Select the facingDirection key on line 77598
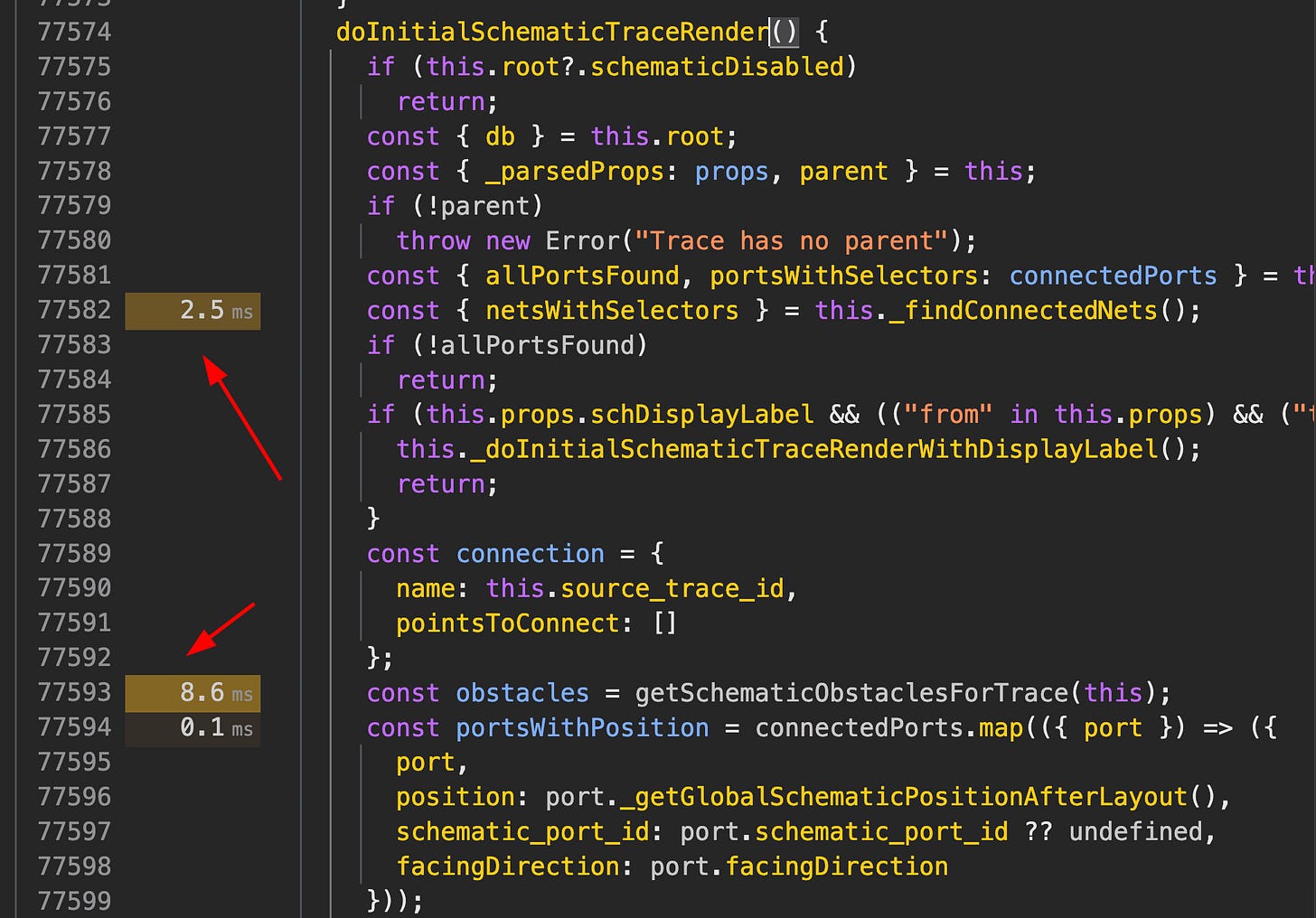1316x918 pixels. tap(508, 866)
